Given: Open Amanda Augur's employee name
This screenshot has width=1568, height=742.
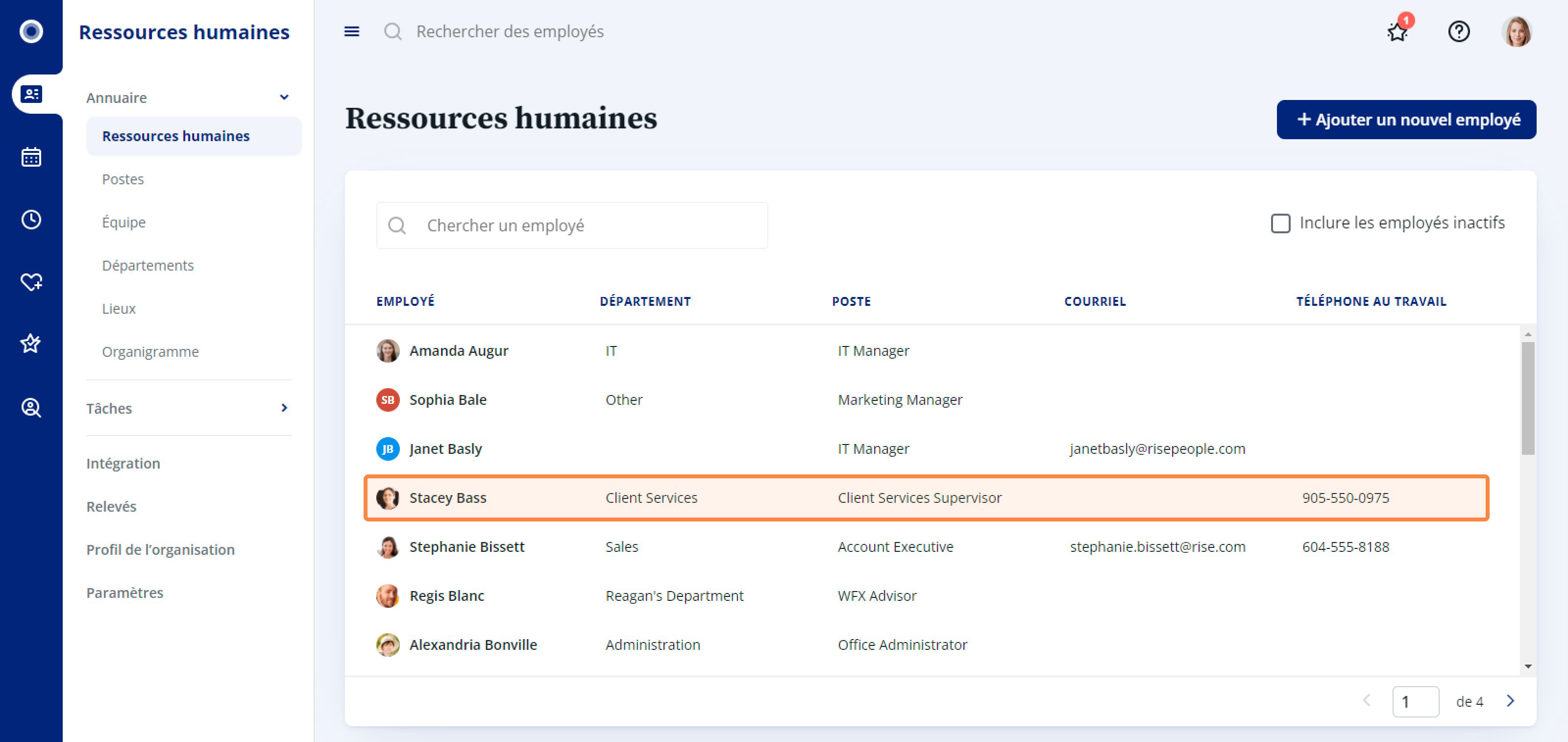Looking at the screenshot, I should [x=458, y=351].
